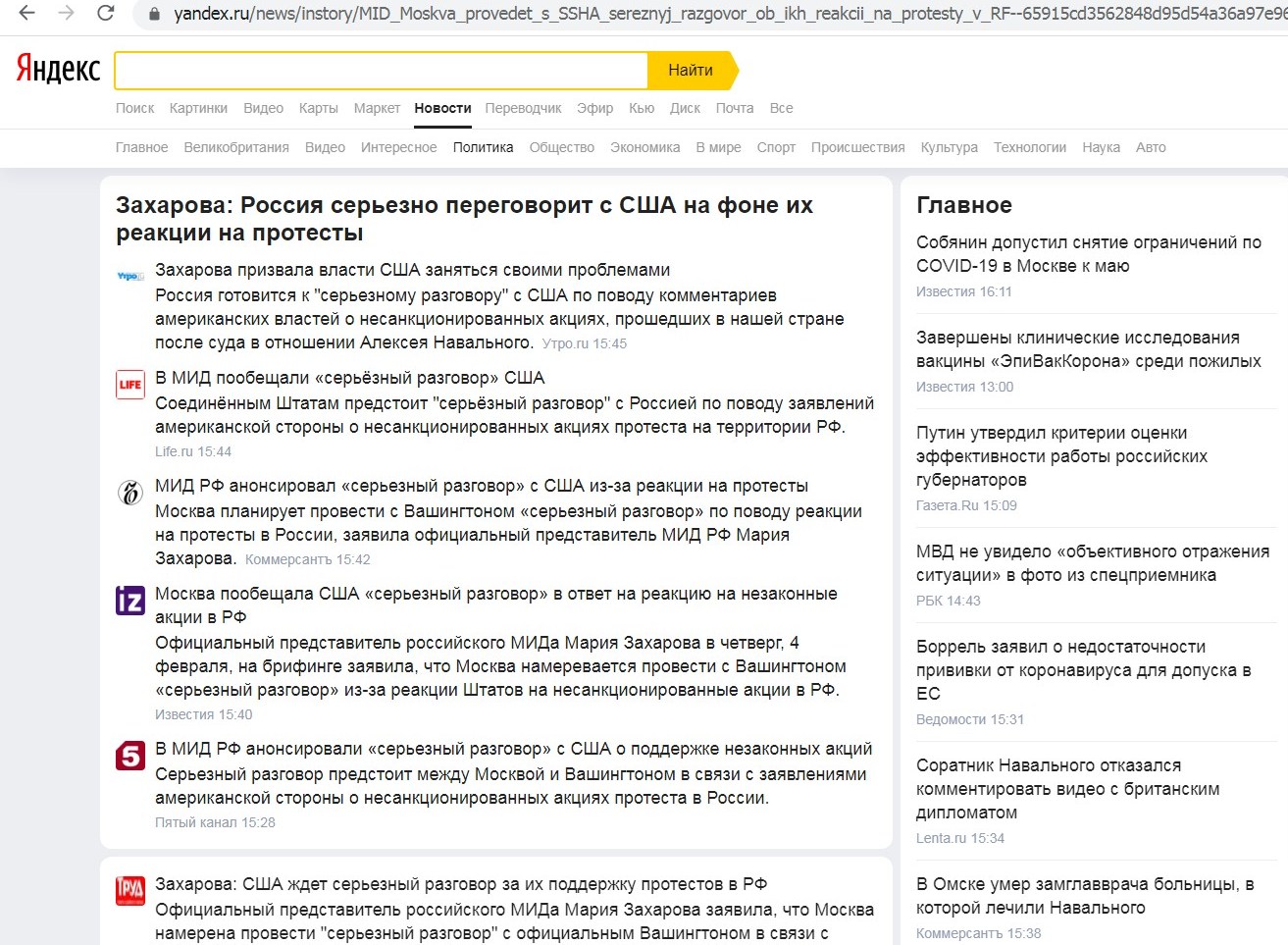Click the Ведомости 15:31 source label
This screenshot has height=945, width=1288.
[x=970, y=719]
